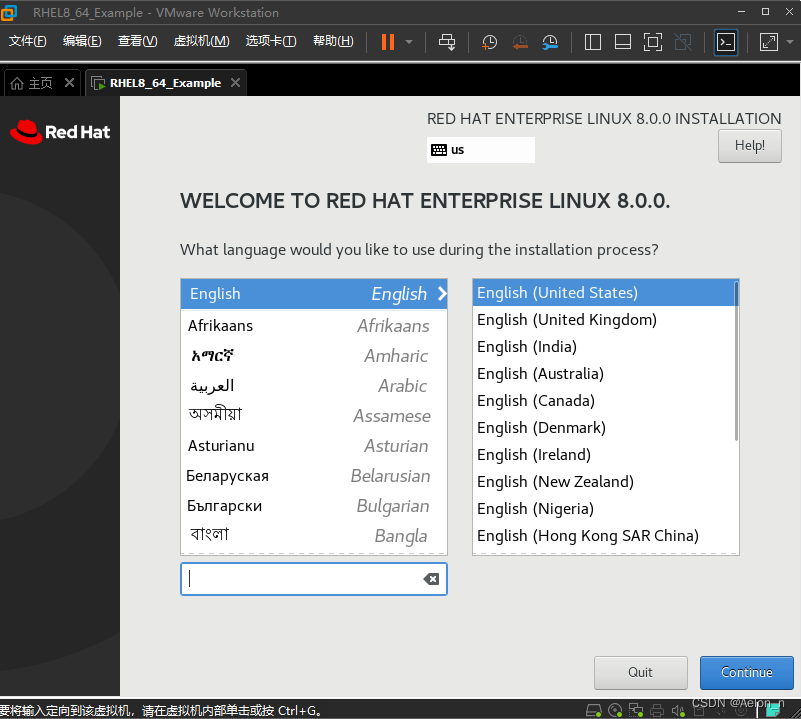Choose English (United Kingdom) locale
The height and width of the screenshot is (719, 801).
[x=603, y=319]
